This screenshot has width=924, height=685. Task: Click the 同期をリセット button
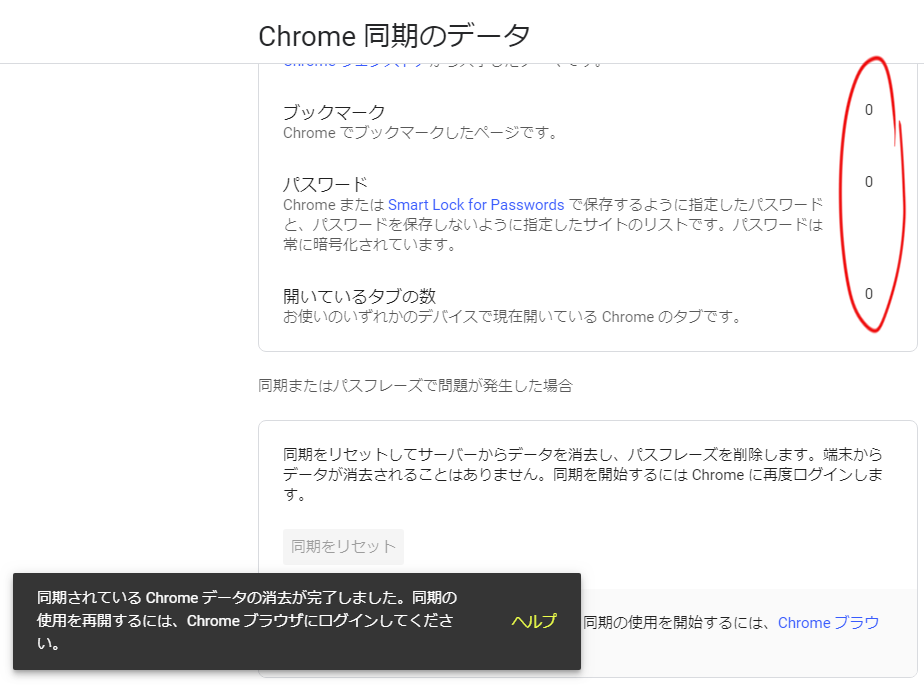[x=343, y=546]
